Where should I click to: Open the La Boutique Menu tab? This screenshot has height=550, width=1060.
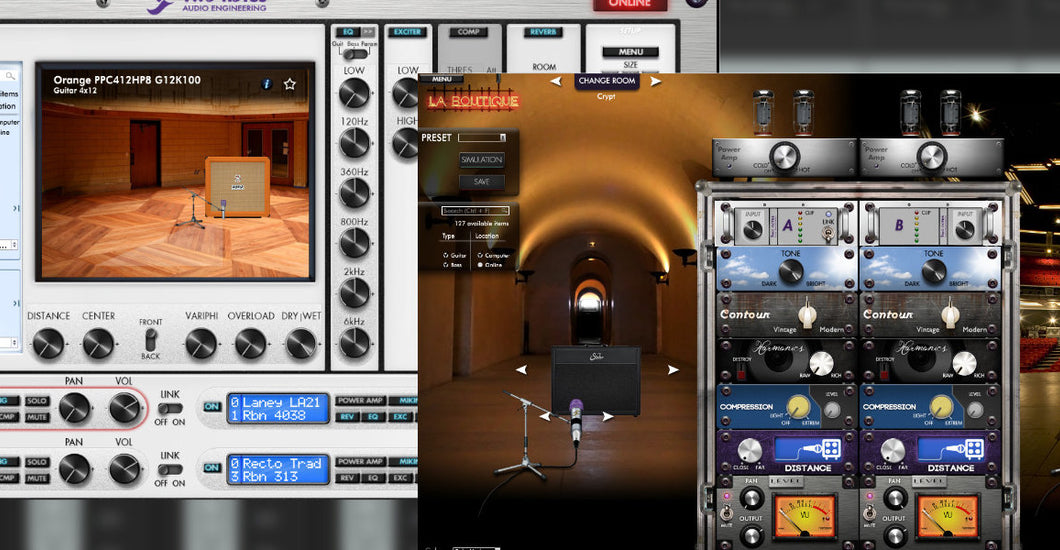pyautogui.click(x=441, y=79)
